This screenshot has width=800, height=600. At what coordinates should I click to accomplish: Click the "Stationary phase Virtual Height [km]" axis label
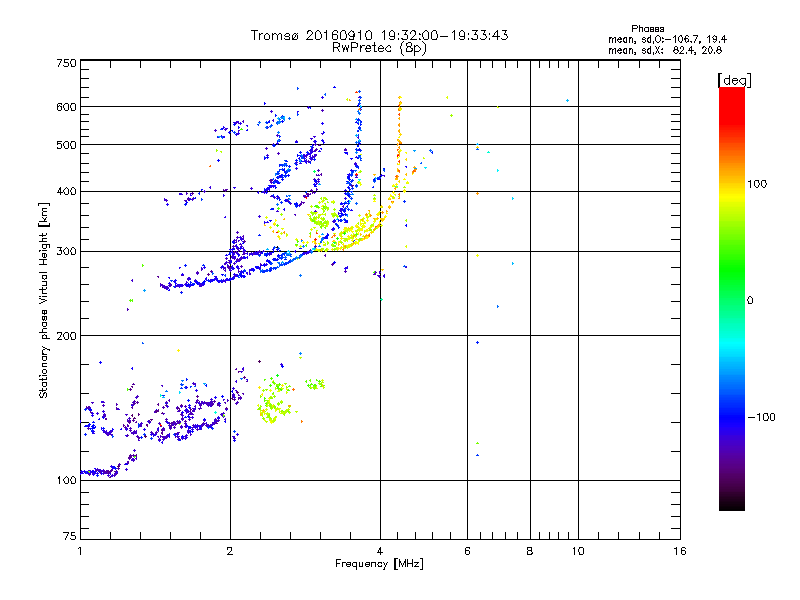43,300
